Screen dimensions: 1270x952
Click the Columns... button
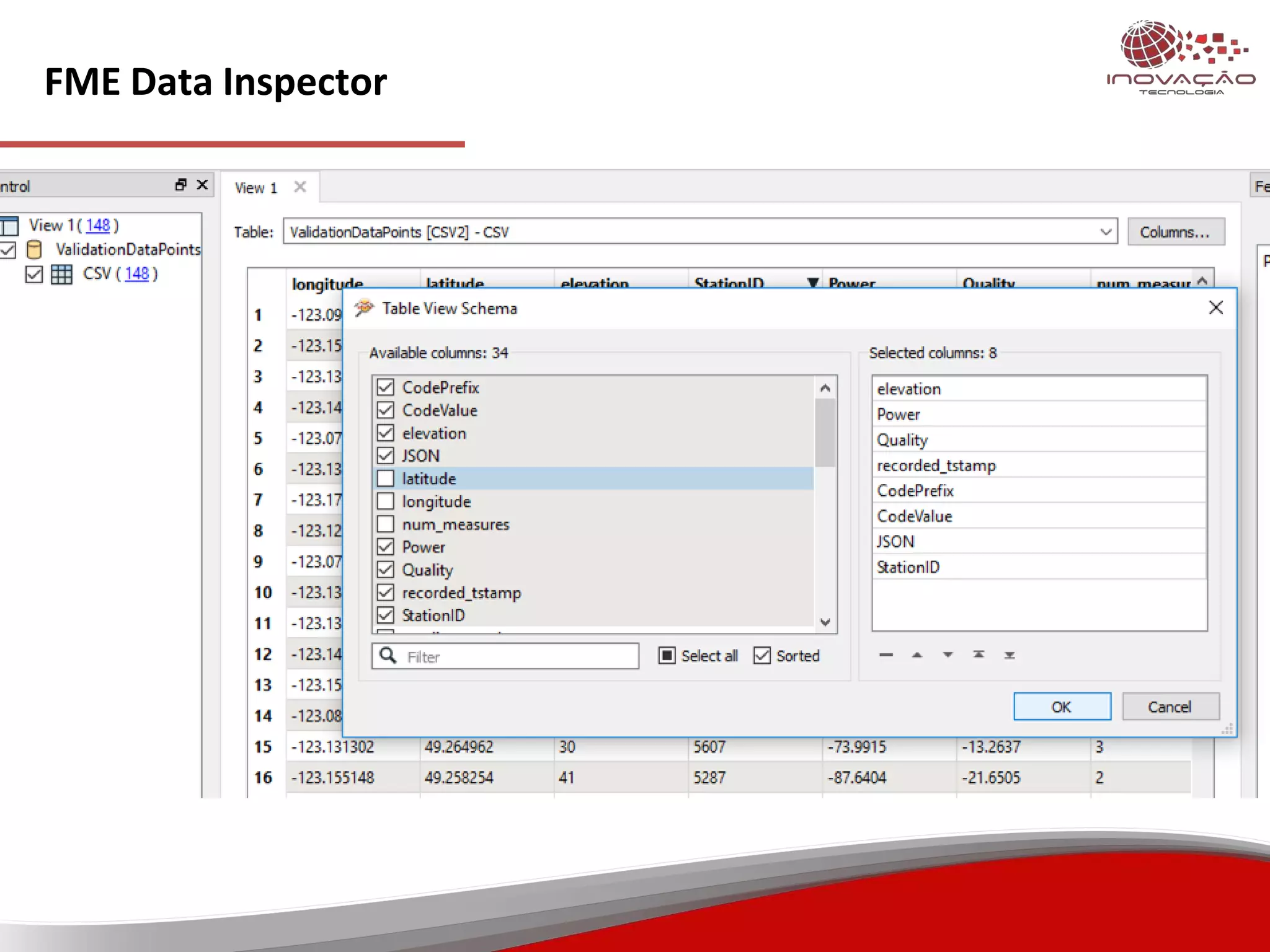(x=1176, y=232)
